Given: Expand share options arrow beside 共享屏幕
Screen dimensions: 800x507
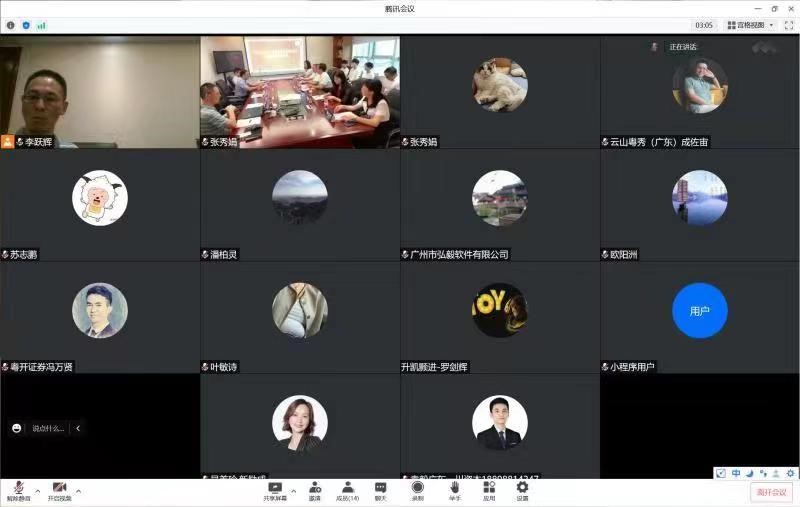Looking at the screenshot, I should (293, 491).
